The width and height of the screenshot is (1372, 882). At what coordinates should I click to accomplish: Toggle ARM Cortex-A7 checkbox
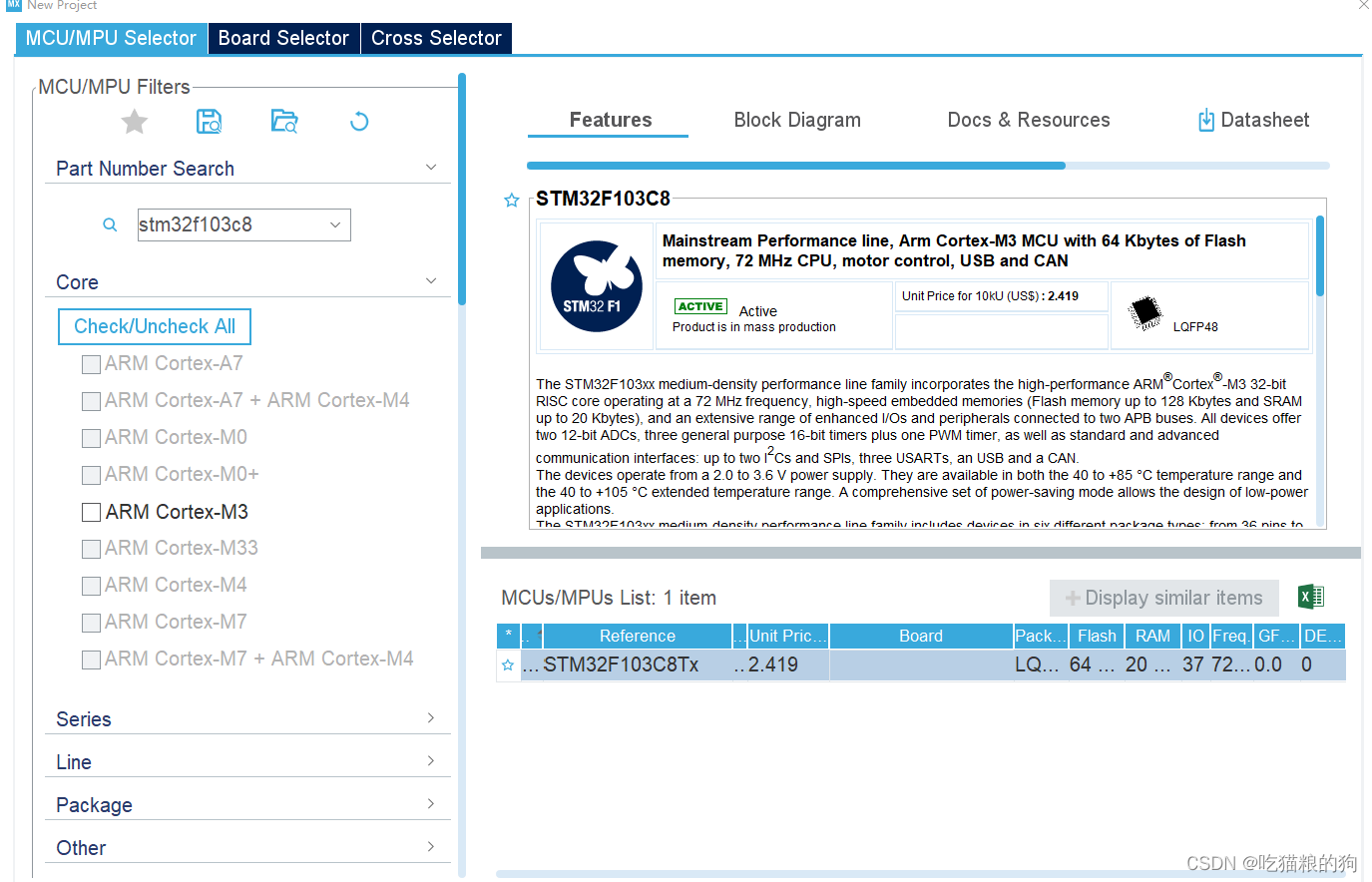click(91, 364)
